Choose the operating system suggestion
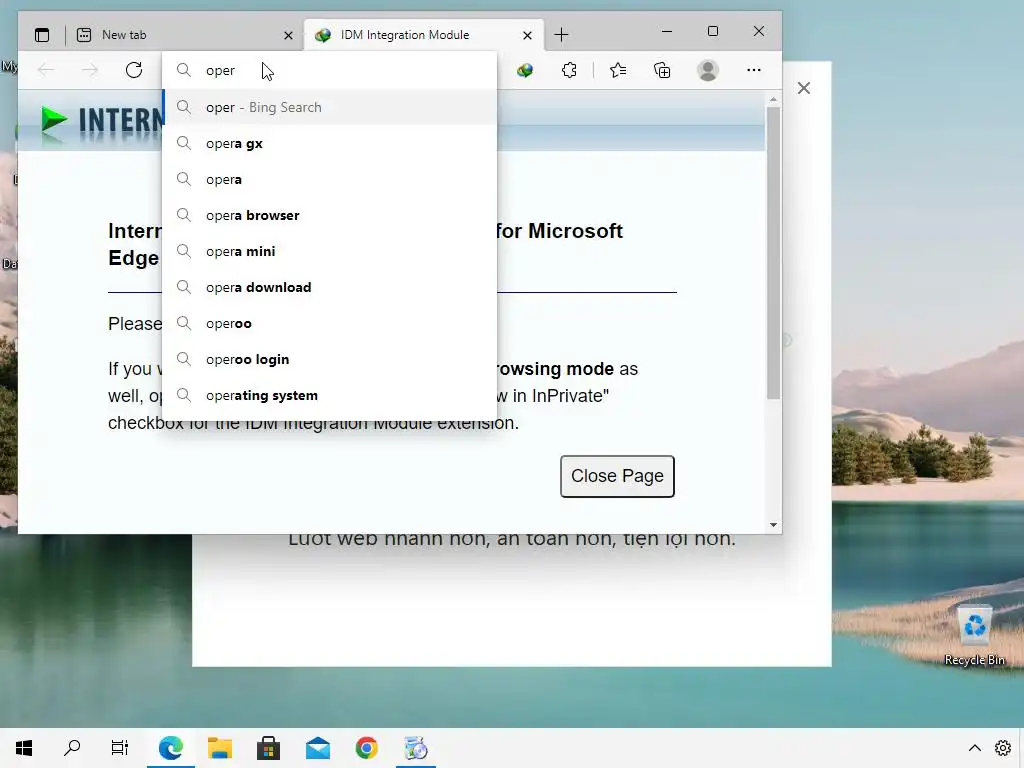Viewport: 1024px width, 768px height. (x=330, y=394)
